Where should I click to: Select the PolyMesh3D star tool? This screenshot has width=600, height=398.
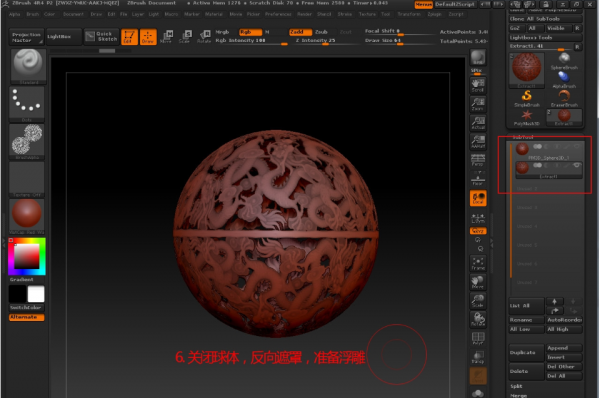coord(527,118)
